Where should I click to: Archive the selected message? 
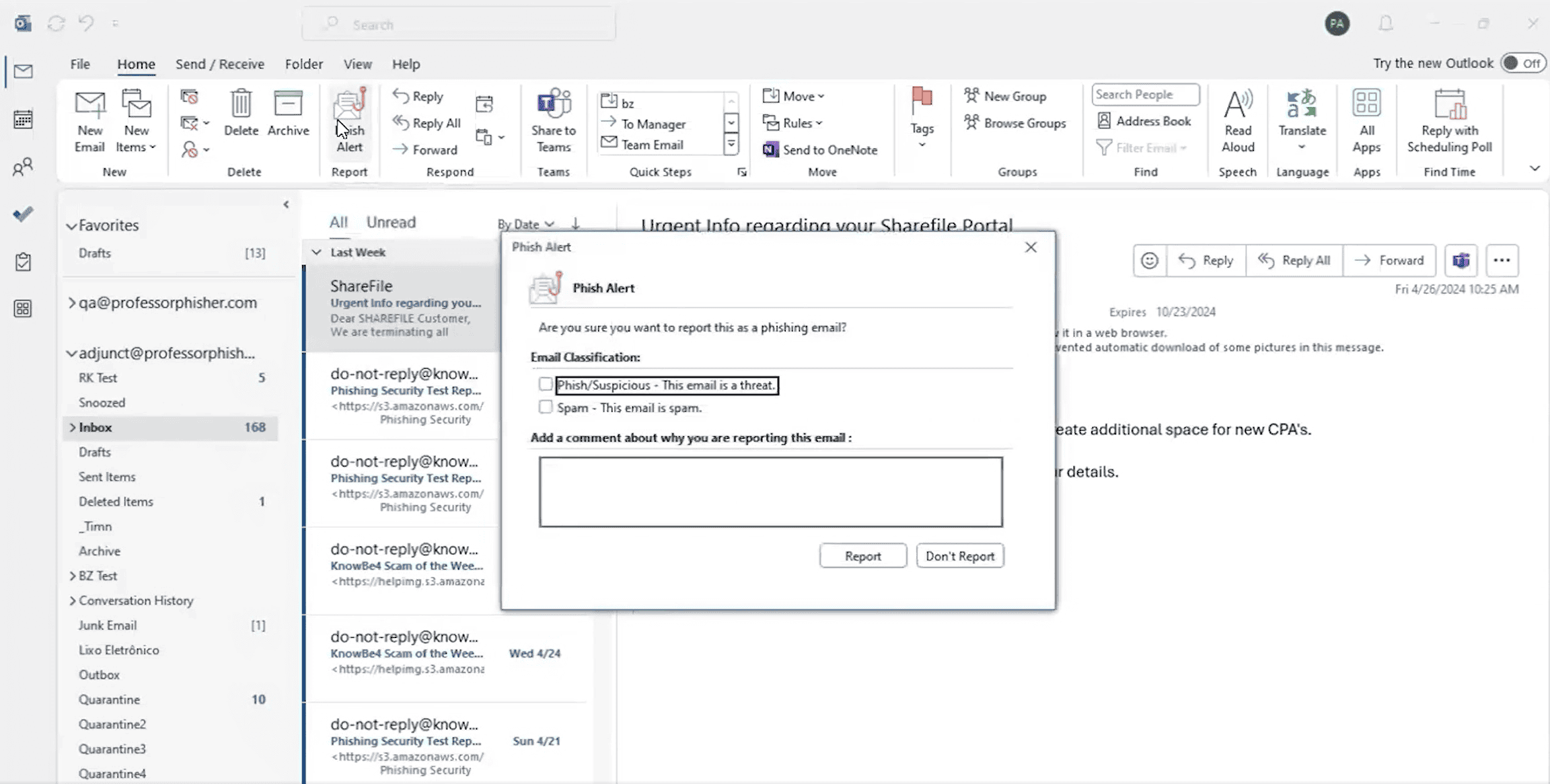click(288, 113)
